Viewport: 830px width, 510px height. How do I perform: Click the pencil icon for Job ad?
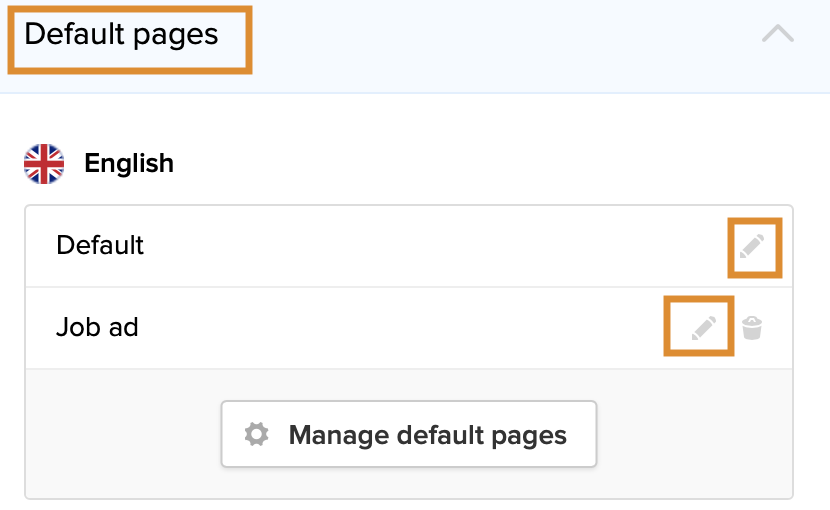(704, 327)
